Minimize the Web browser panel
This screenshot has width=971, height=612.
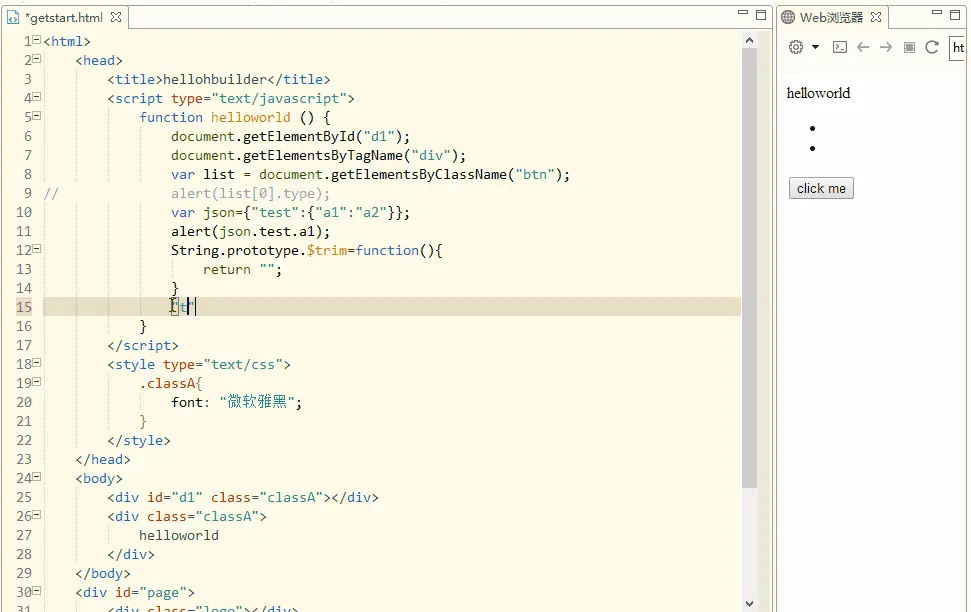point(937,13)
